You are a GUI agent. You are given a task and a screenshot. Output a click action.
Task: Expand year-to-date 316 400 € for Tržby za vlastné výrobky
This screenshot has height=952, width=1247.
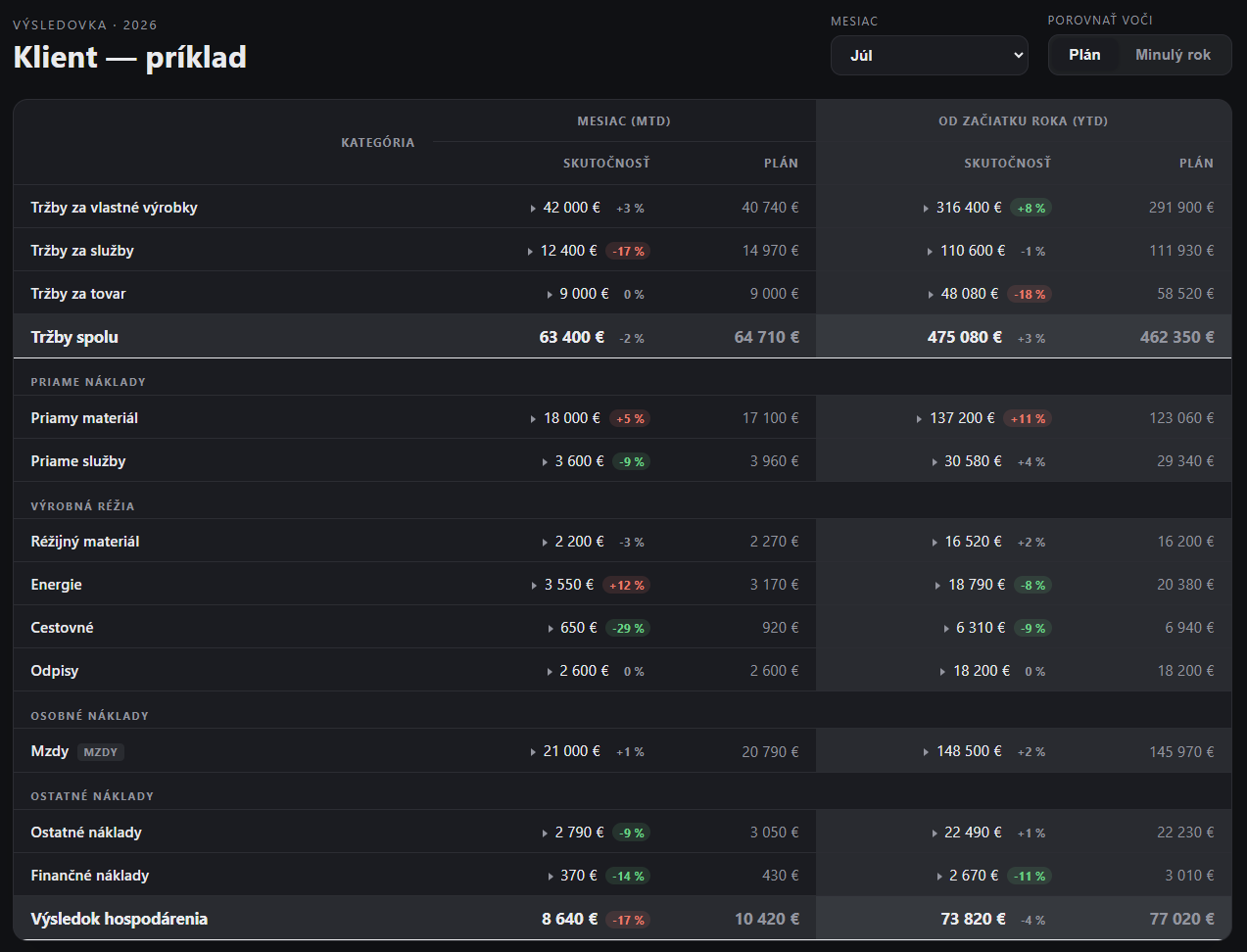(962, 208)
